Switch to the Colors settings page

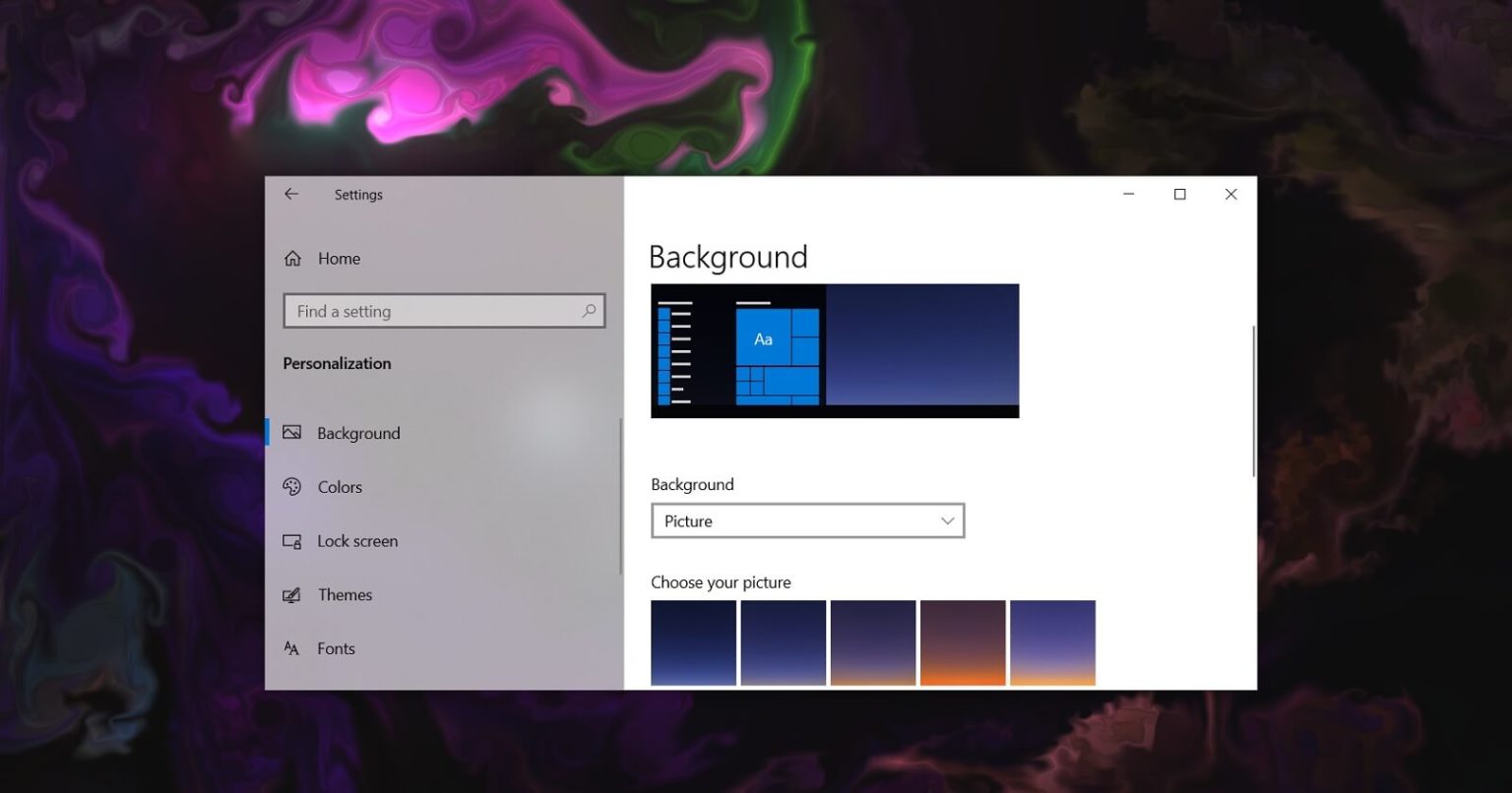click(340, 486)
